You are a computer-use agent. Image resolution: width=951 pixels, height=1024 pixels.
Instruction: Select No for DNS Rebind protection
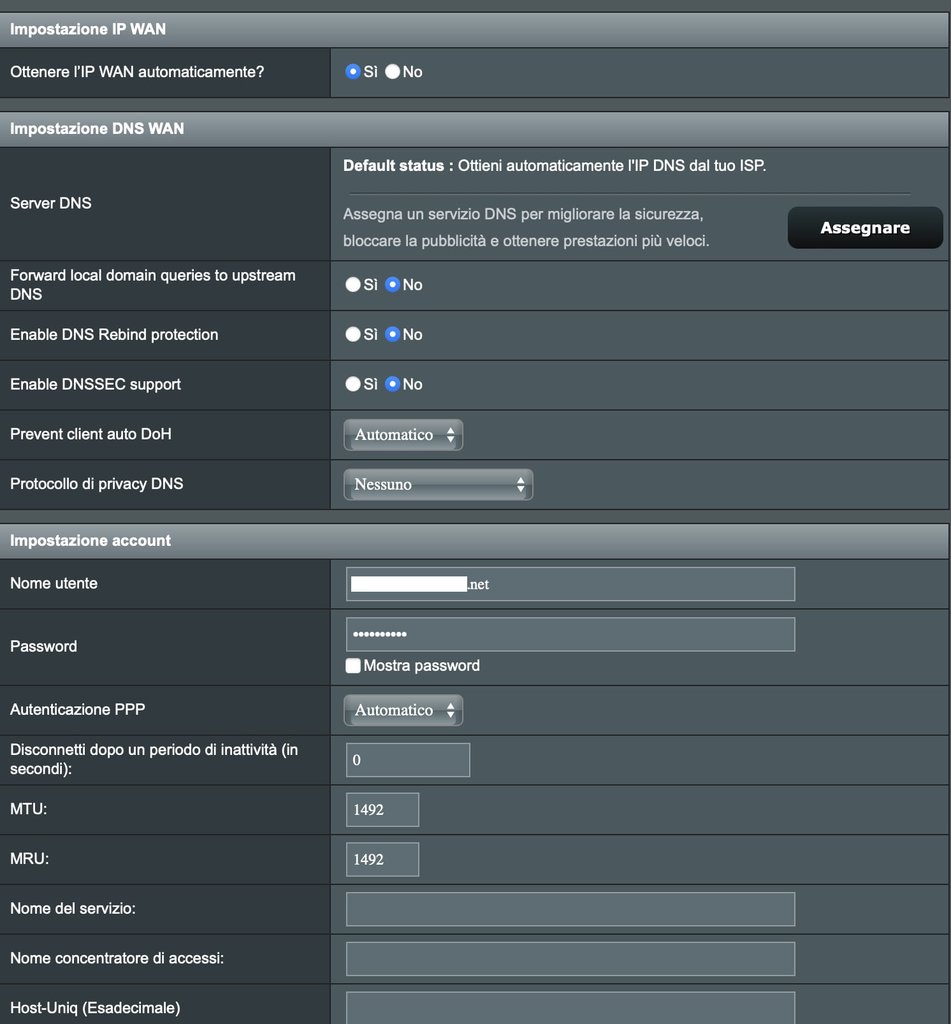click(392, 335)
